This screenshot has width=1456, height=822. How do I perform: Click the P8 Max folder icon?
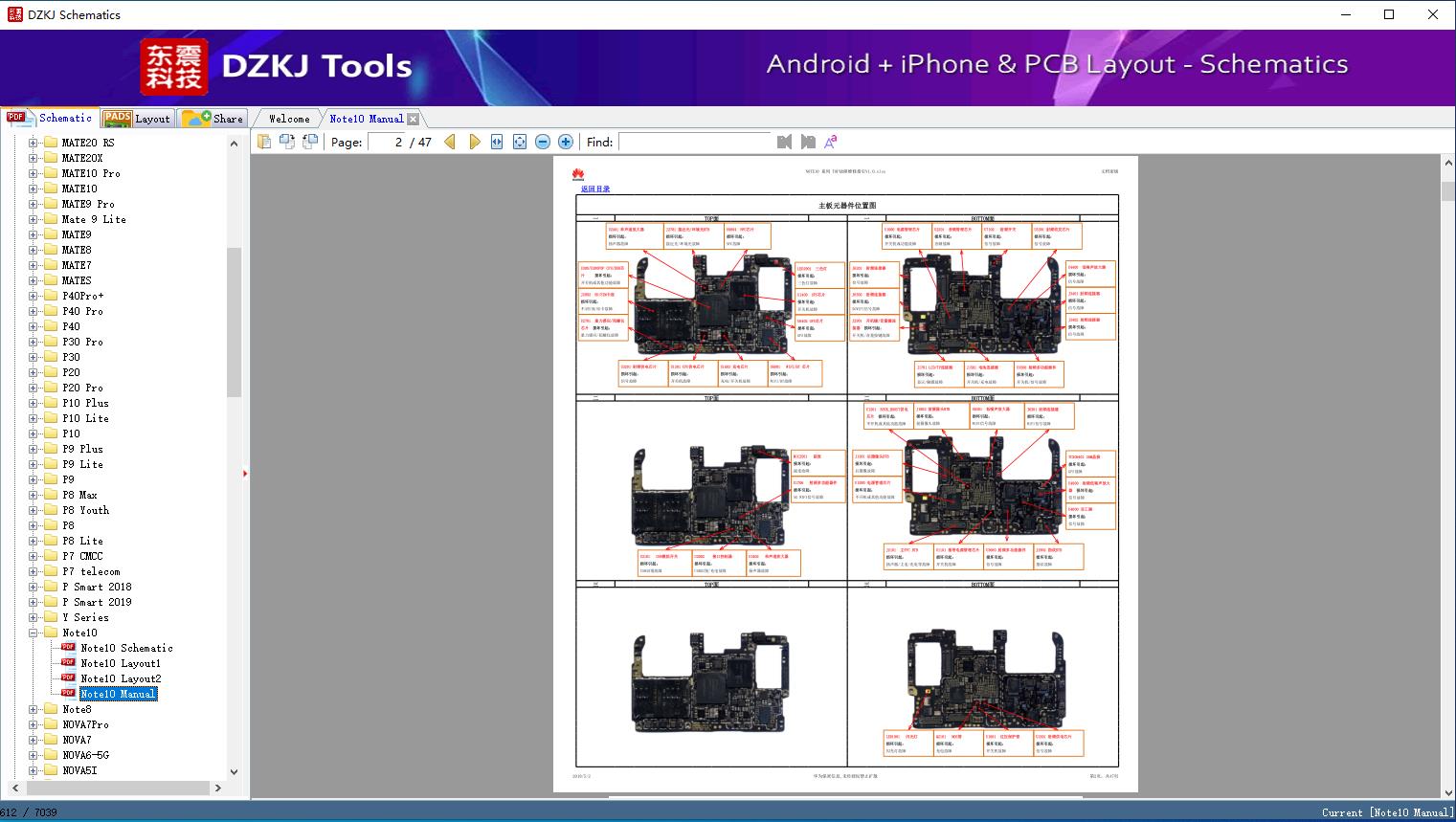(51, 495)
